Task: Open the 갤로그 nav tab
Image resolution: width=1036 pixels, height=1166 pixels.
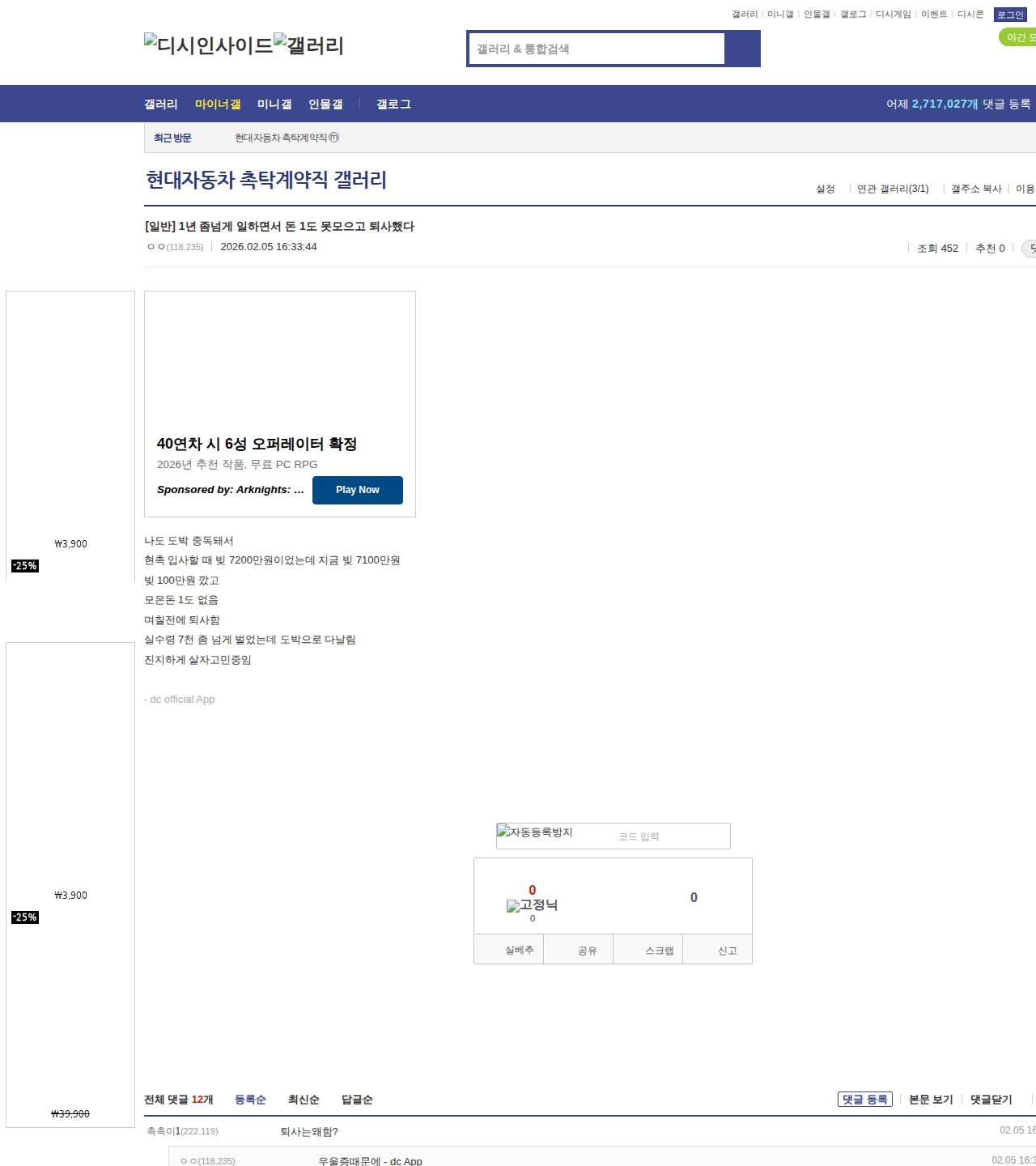Action: 393,104
